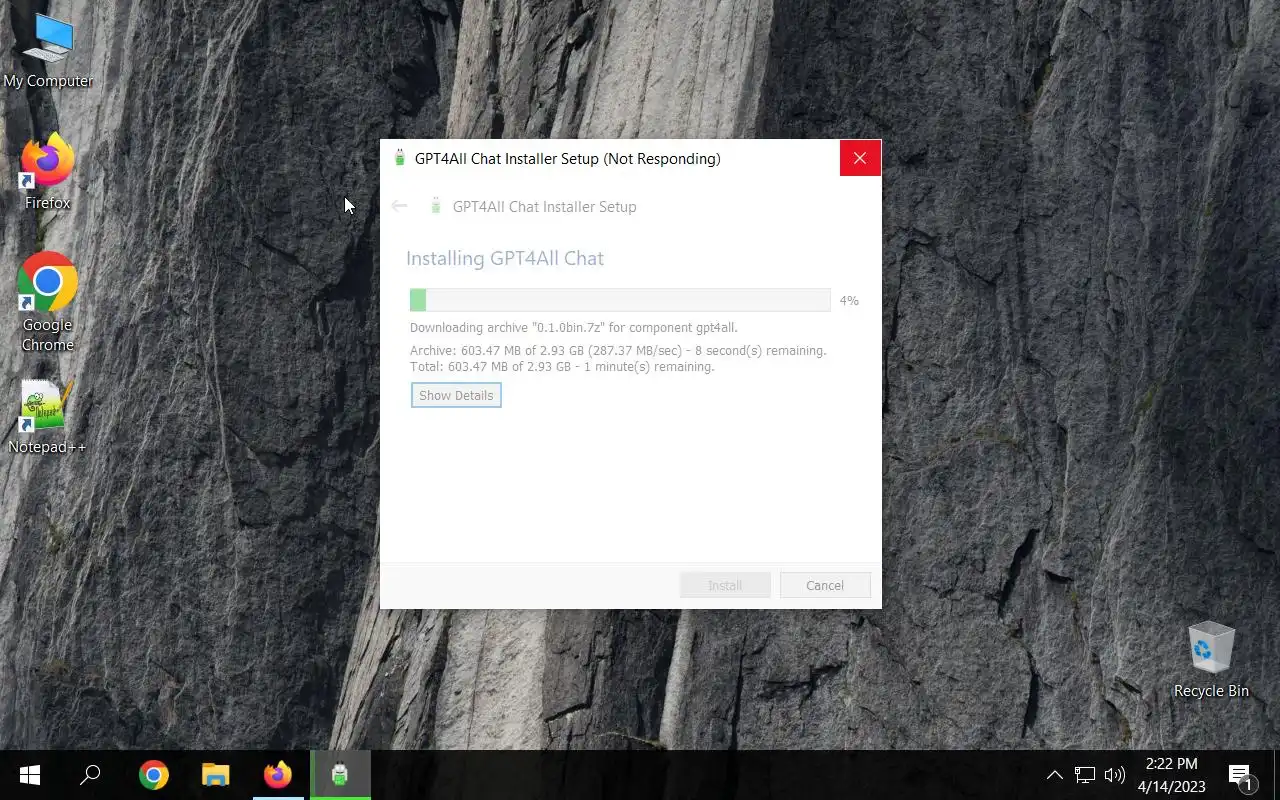Image resolution: width=1280 pixels, height=800 pixels.
Task: Click the 'Installing GPT4All Chat' heading
Action: coord(505,258)
